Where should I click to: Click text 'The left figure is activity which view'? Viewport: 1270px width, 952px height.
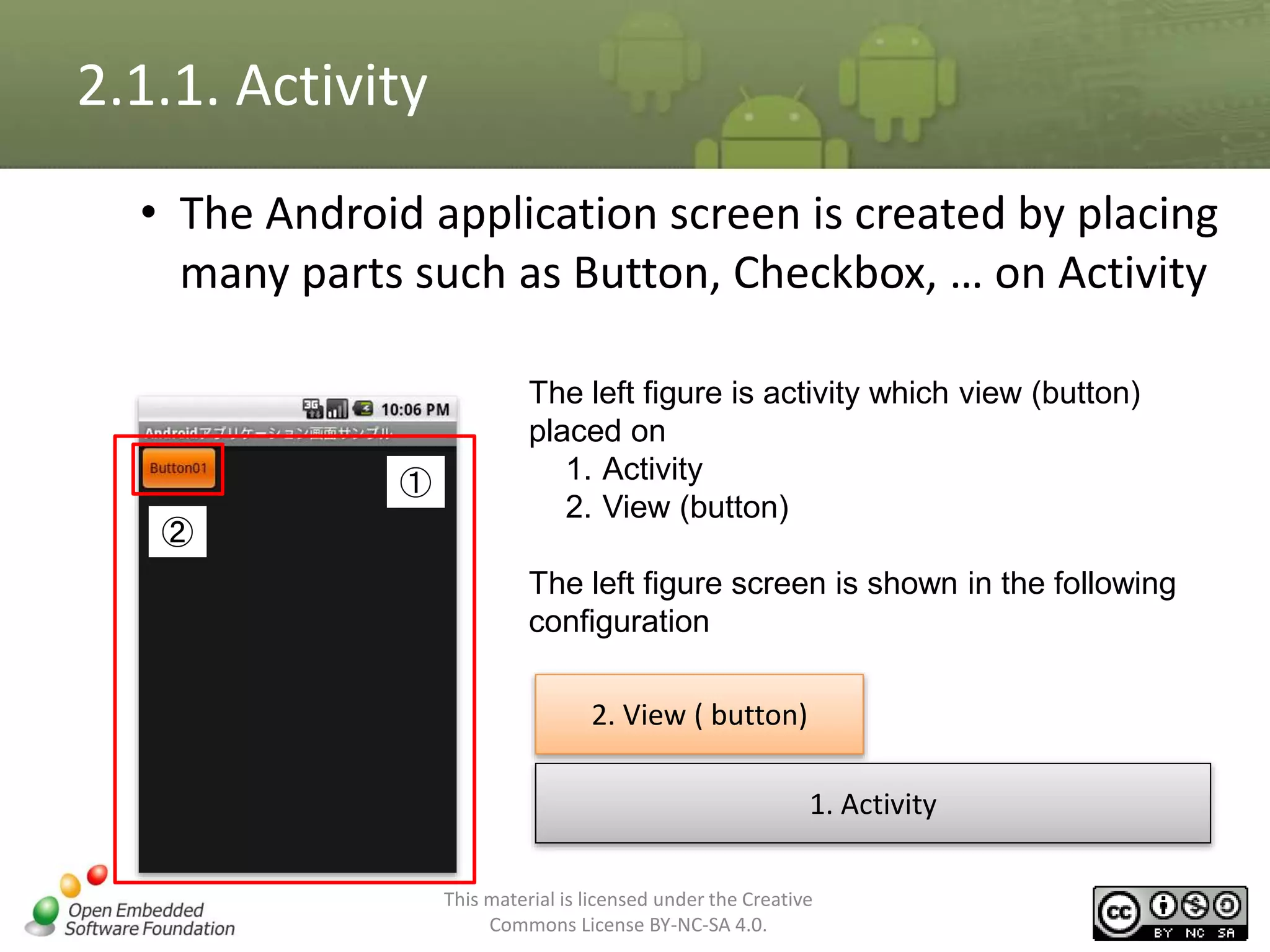(775, 393)
